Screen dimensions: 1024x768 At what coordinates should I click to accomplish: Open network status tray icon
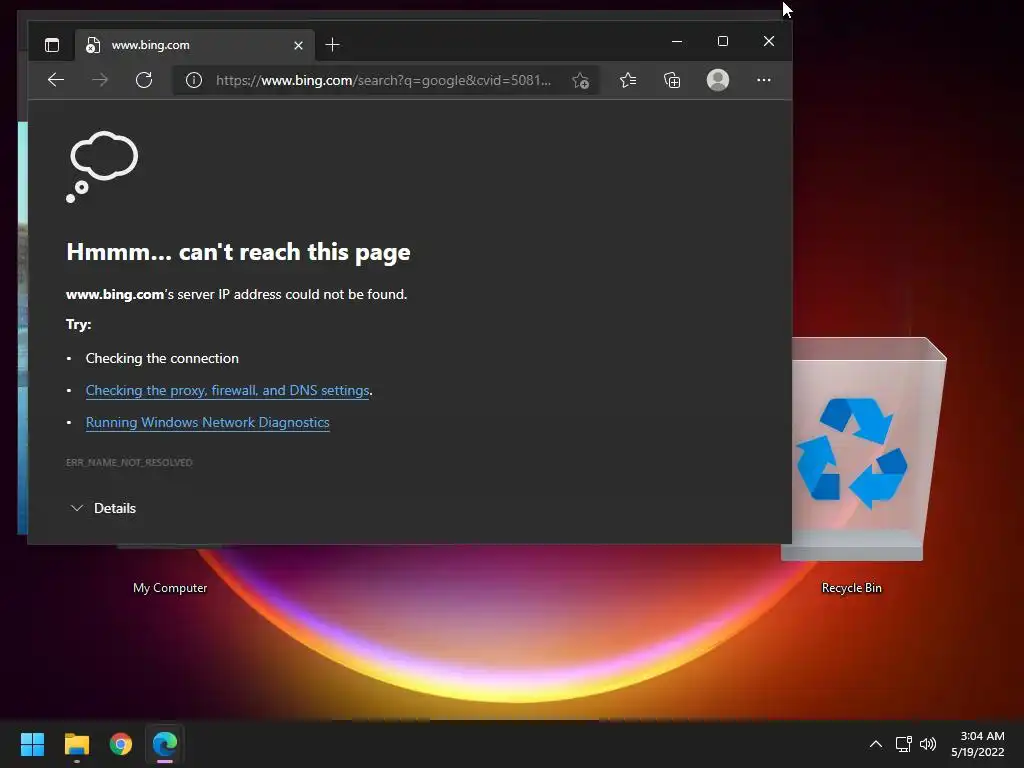(904, 744)
